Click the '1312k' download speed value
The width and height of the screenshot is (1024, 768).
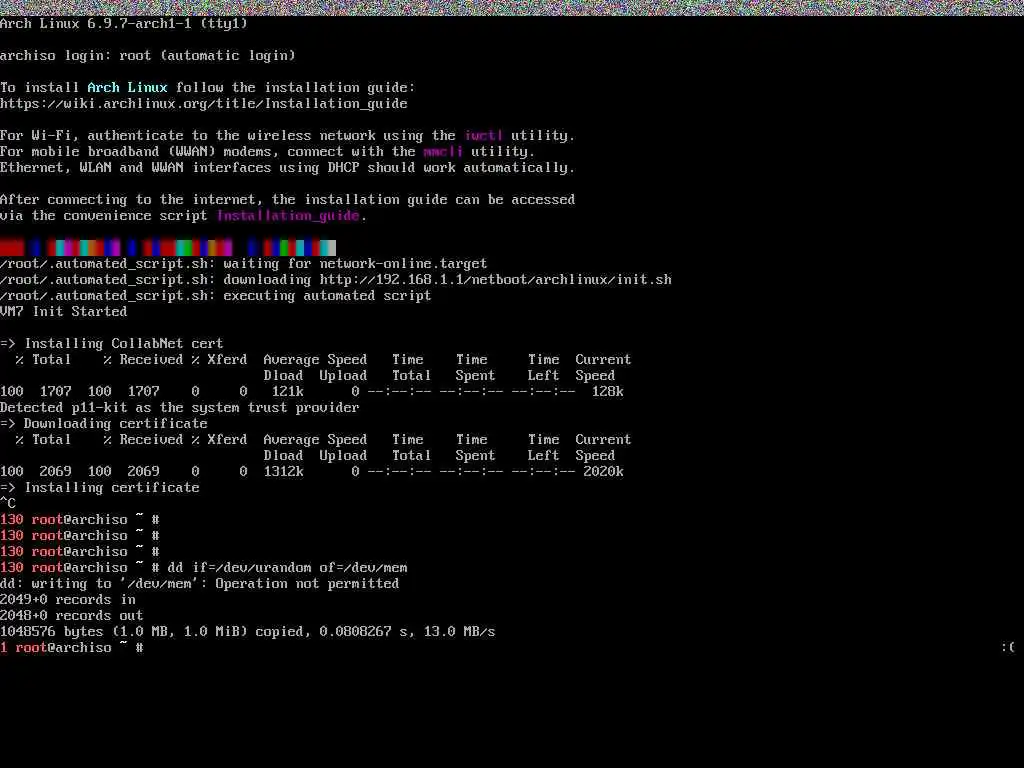coord(283,472)
